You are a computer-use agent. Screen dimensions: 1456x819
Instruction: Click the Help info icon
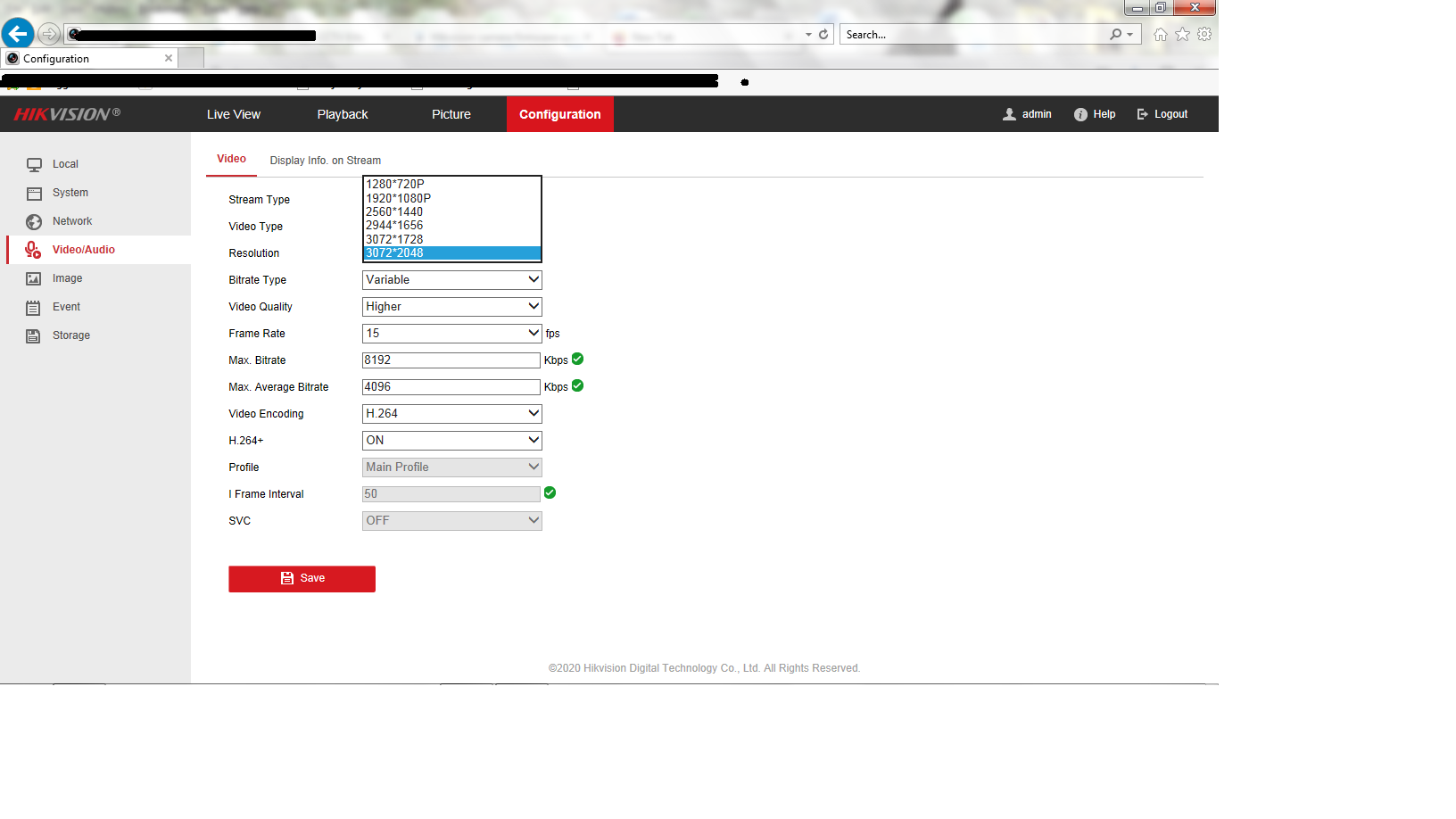coord(1080,115)
